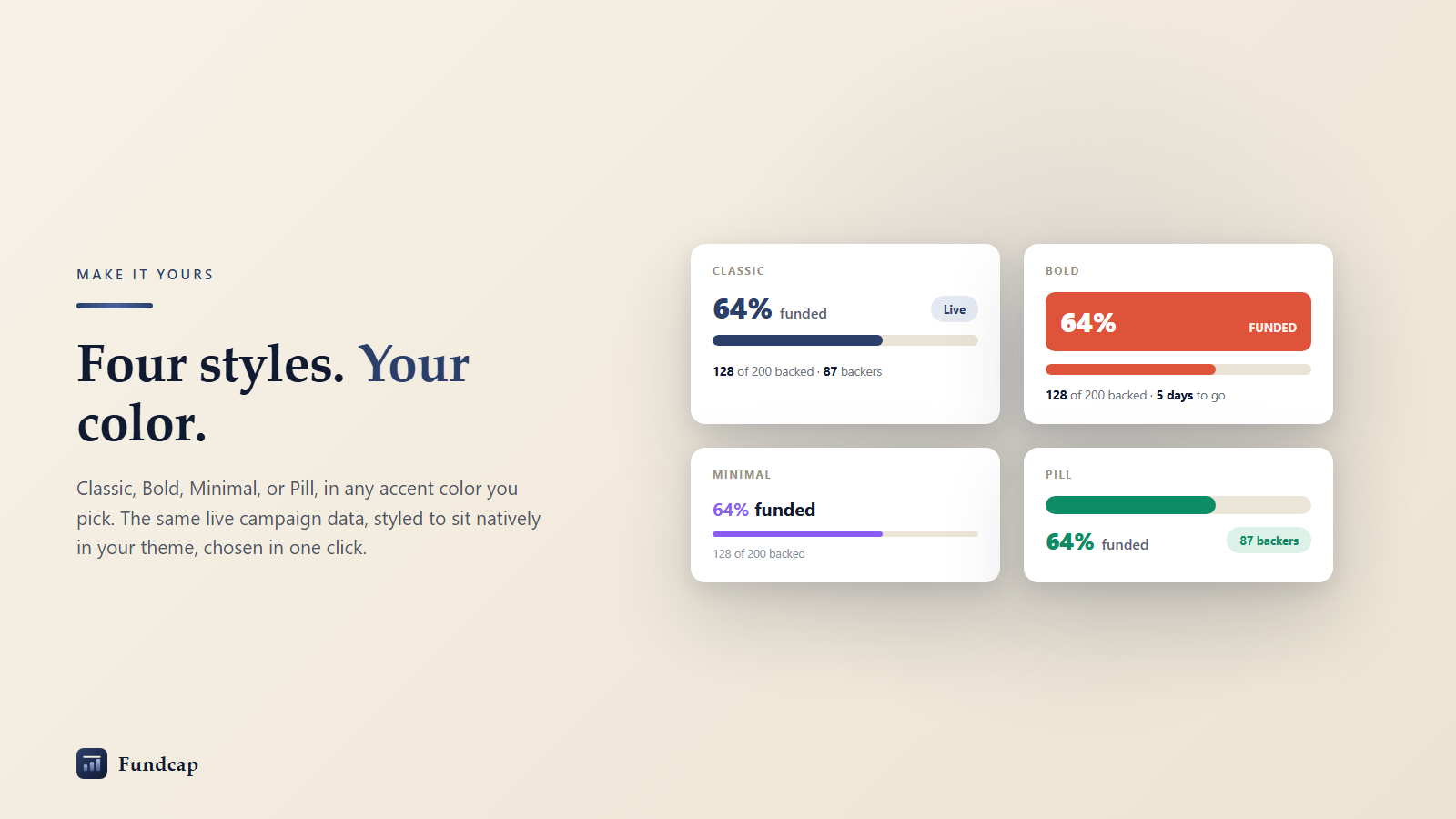Click the description paragraph about accent colors
The width and height of the screenshot is (1456, 819).
(308, 518)
